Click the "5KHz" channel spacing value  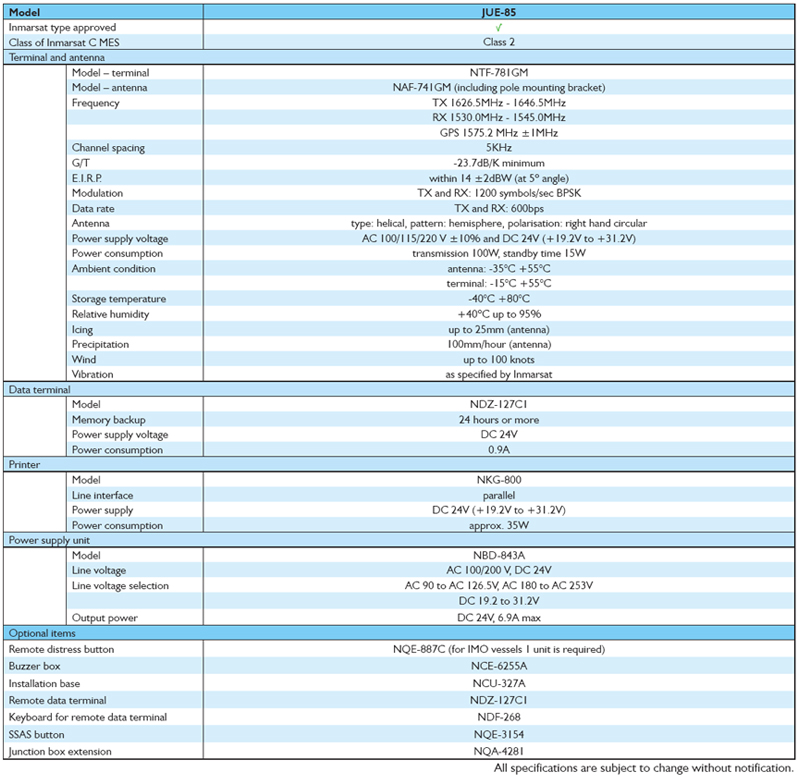[498, 147]
